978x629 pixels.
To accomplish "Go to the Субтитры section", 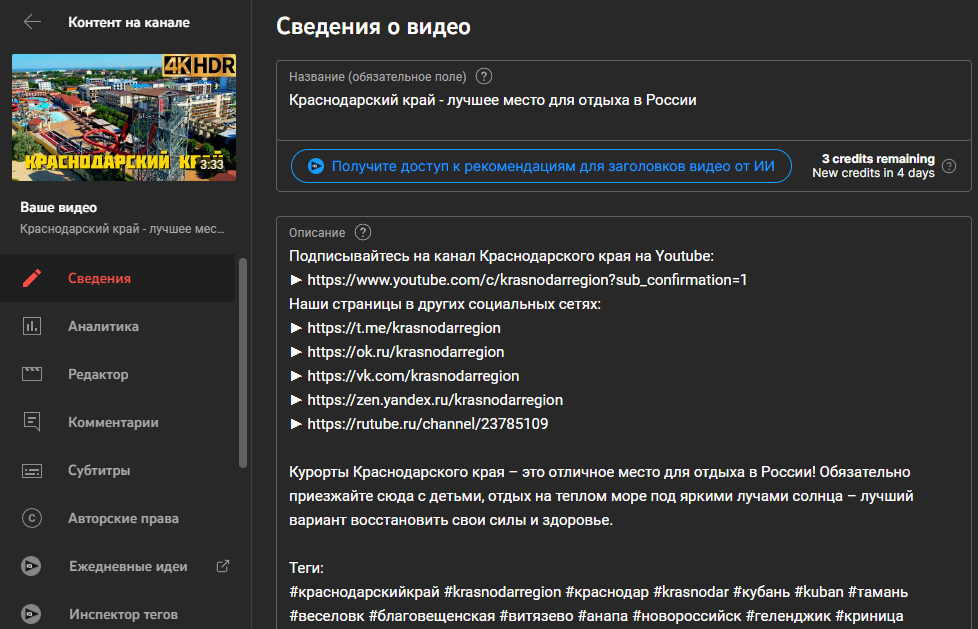I will [117, 471].
